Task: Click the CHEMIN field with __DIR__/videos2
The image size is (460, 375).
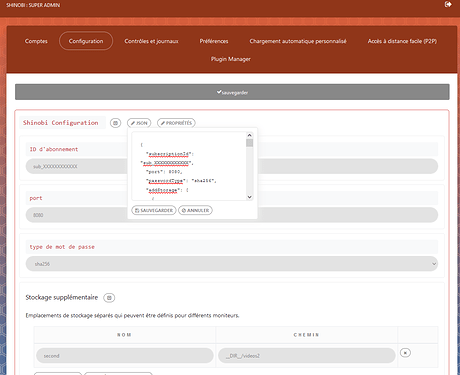Action: click(307, 356)
